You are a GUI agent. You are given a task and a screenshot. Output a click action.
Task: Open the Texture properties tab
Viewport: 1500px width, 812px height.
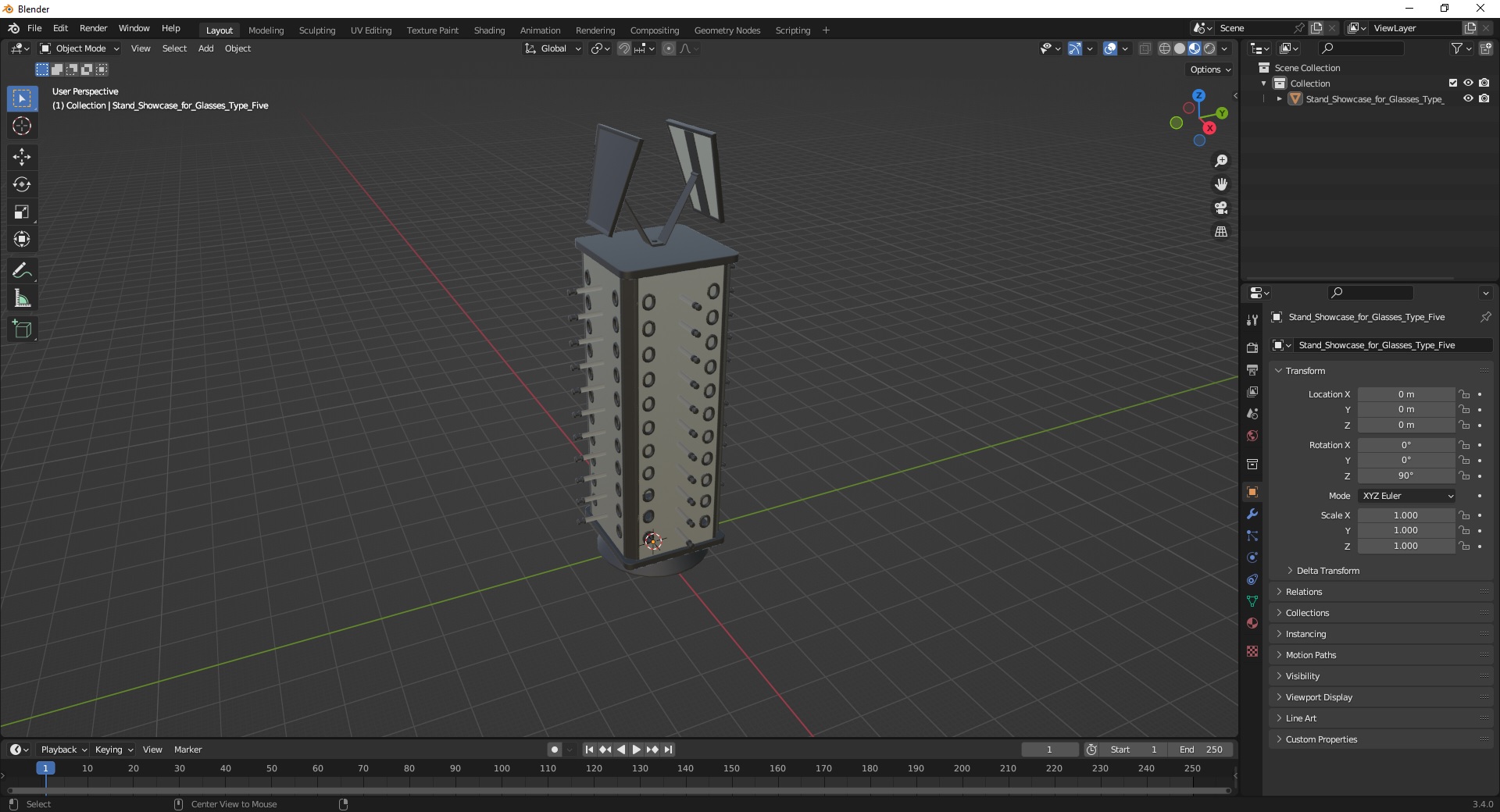tap(1252, 650)
